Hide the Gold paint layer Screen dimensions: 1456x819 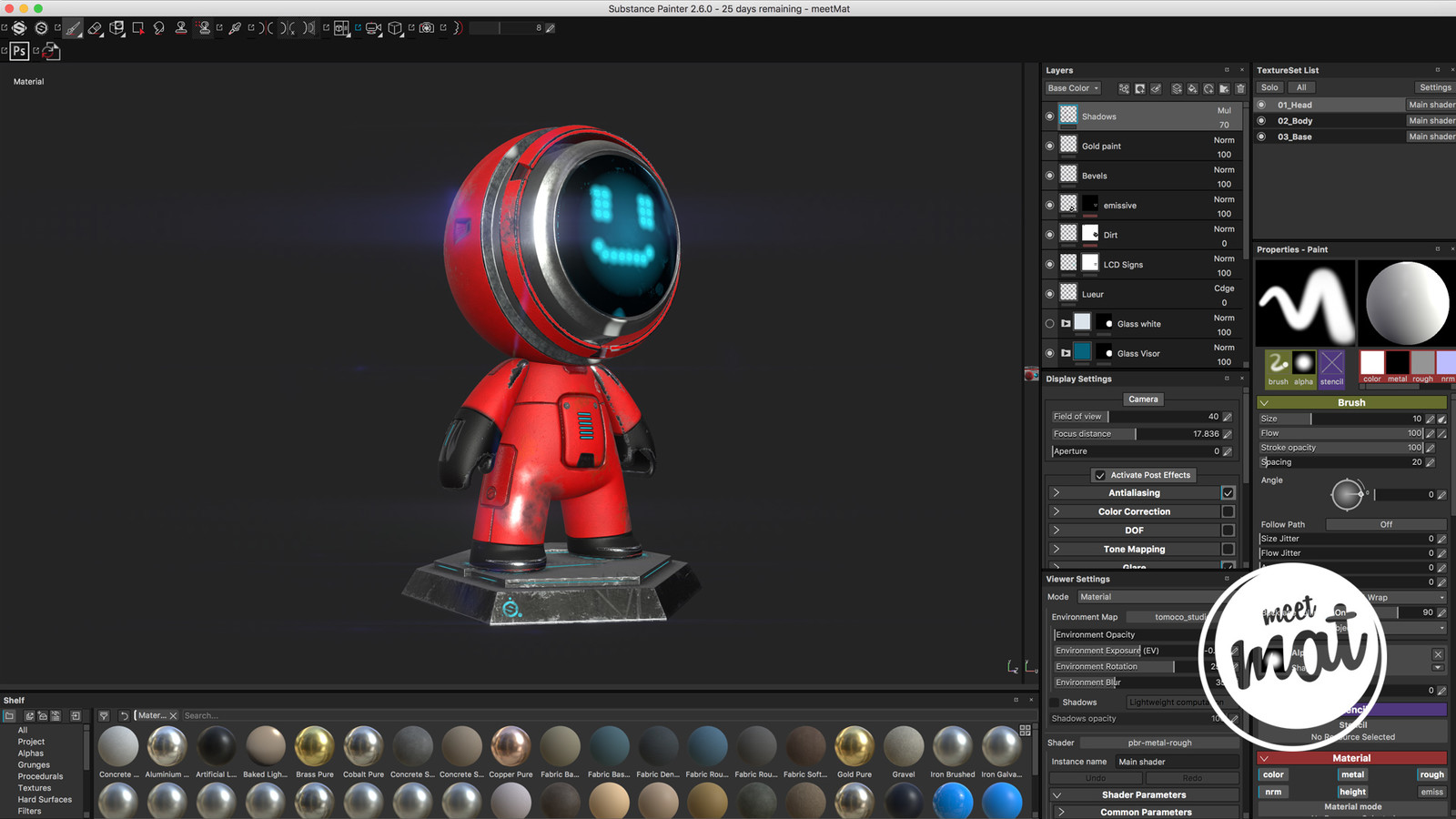pyautogui.click(x=1050, y=146)
